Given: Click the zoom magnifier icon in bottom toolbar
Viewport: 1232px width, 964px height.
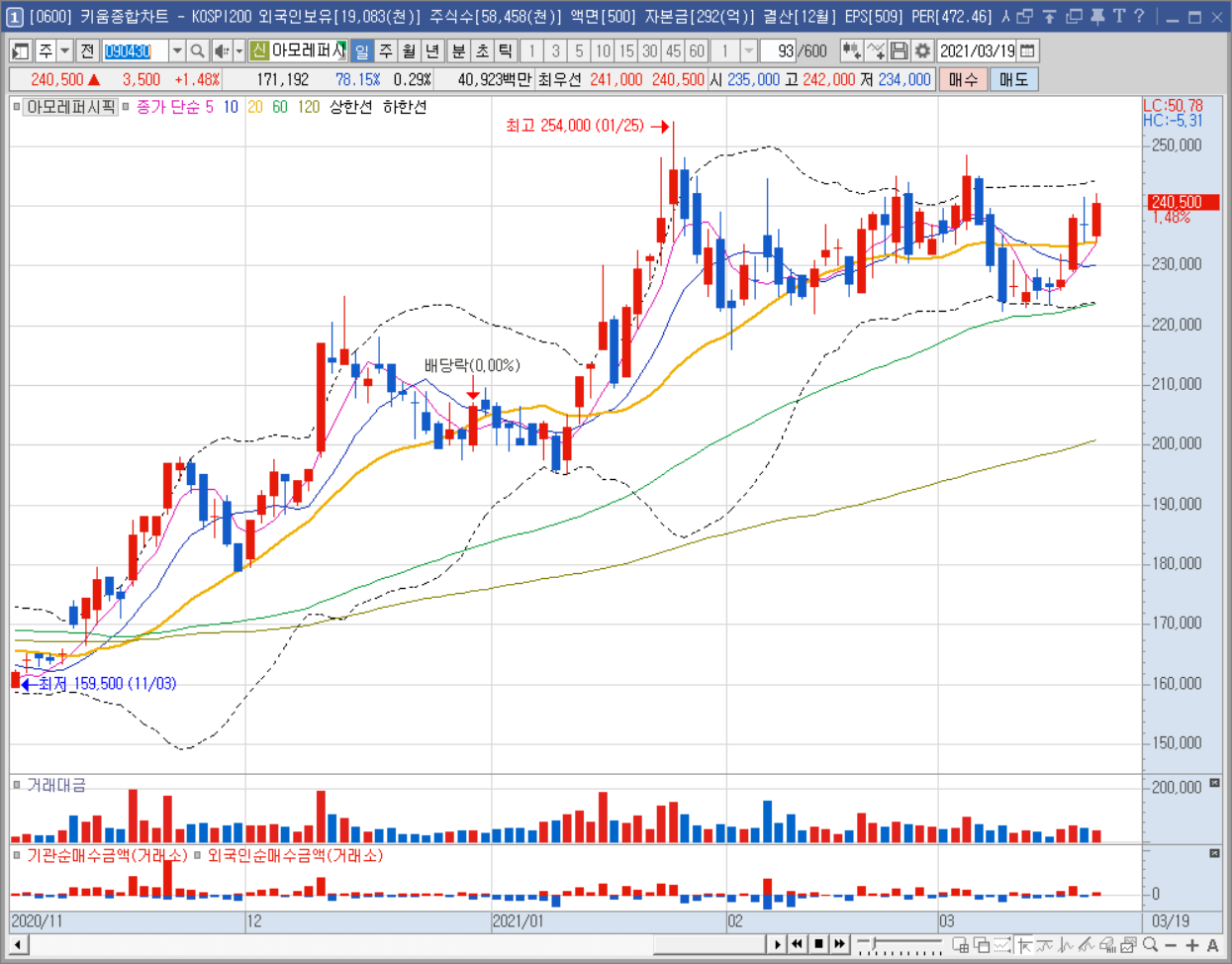Looking at the screenshot, I should (1150, 945).
